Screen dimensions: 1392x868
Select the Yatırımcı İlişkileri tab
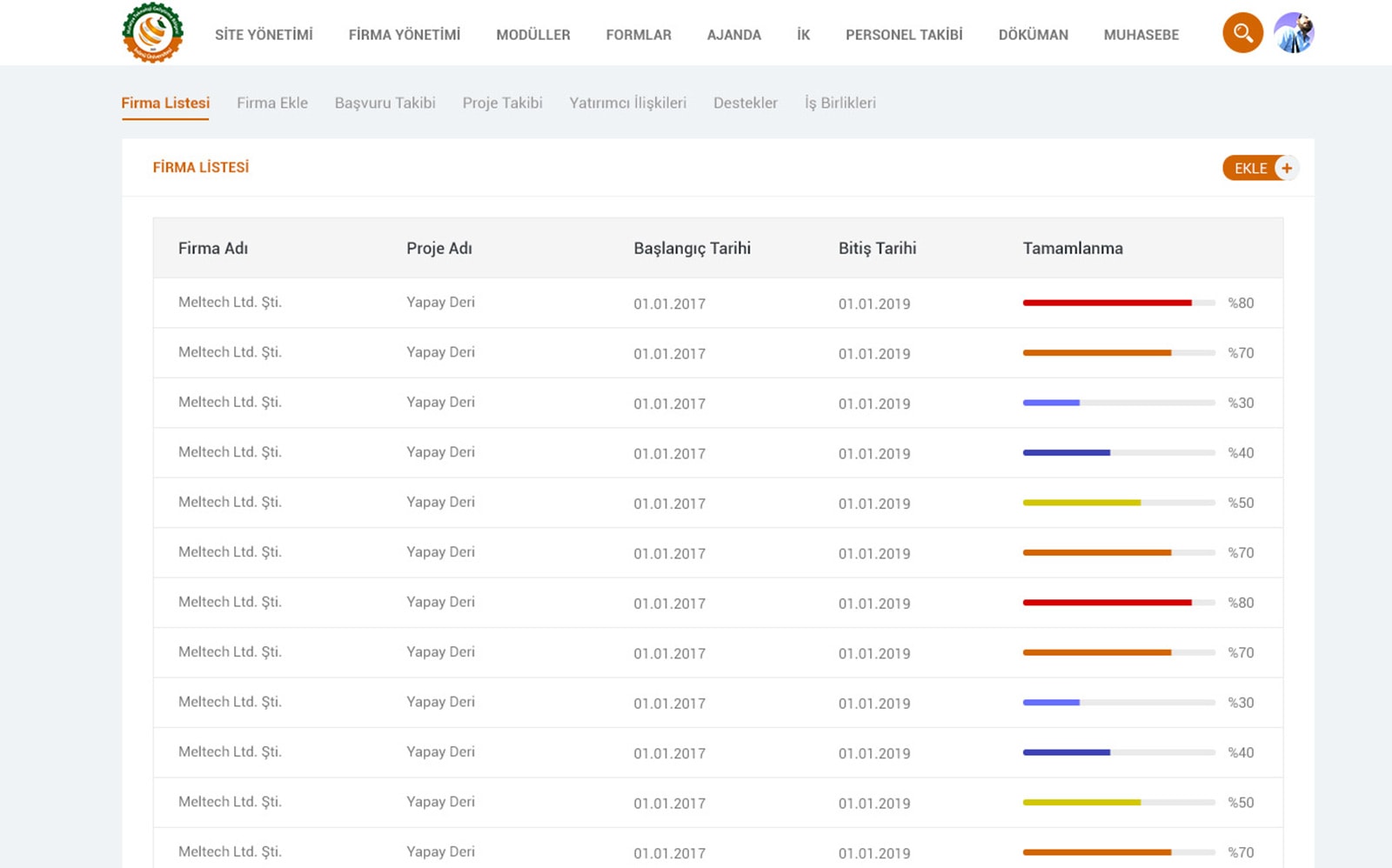click(627, 103)
